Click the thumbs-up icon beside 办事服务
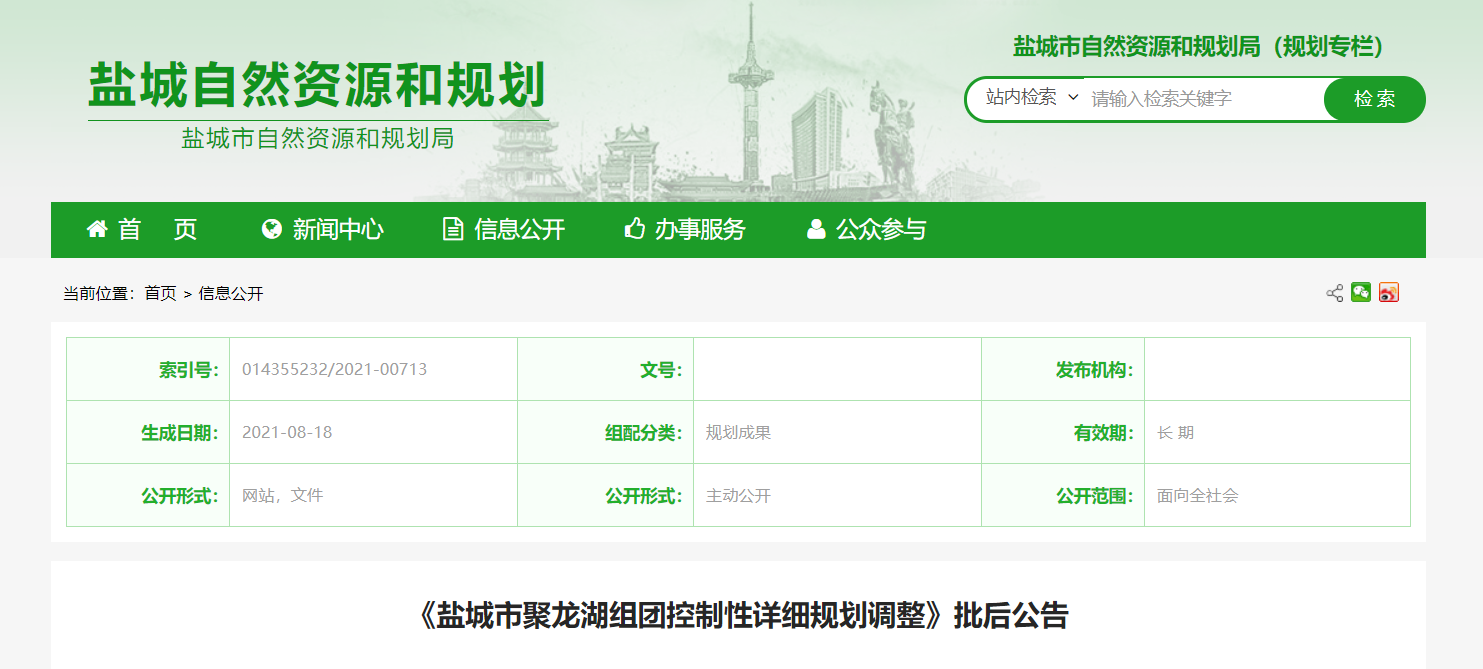The width and height of the screenshot is (1483, 669). (x=634, y=230)
